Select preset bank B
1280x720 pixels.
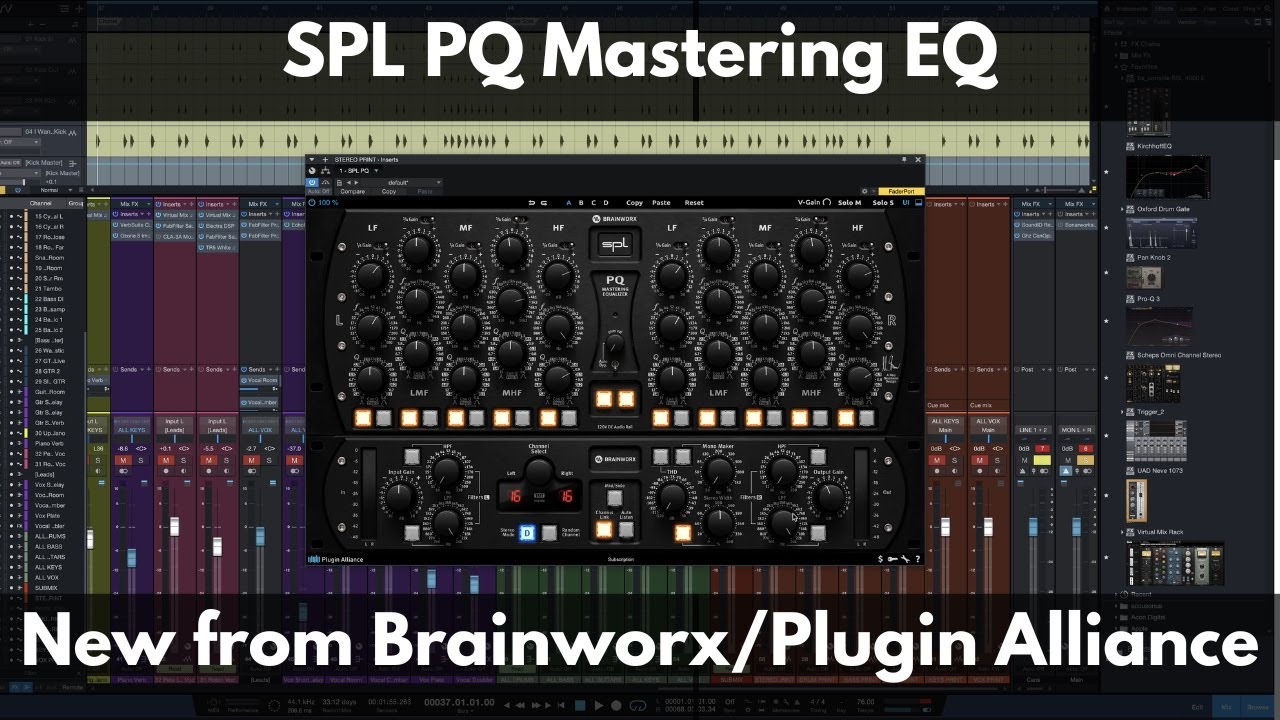pos(581,203)
